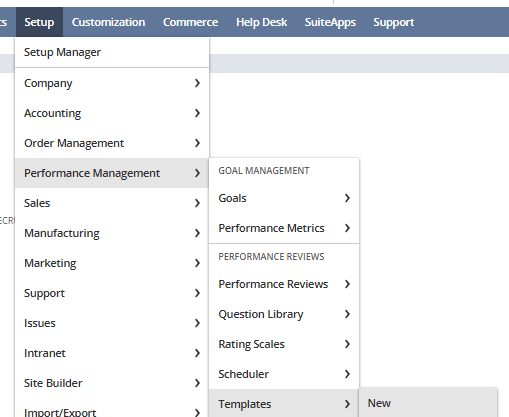This screenshot has width=509, height=417.
Task: Open Rating Scales submenu item
Action: coord(284,344)
